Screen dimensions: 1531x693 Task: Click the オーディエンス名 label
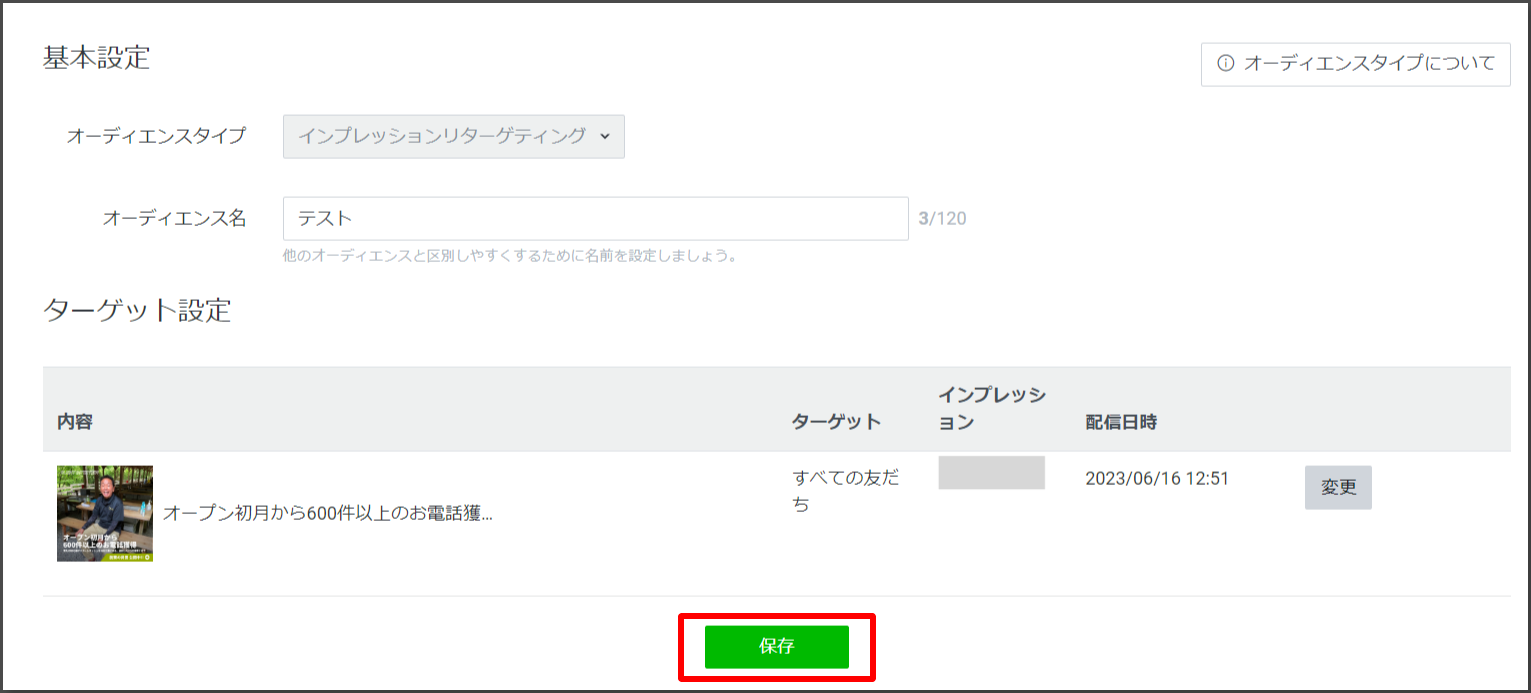pyautogui.click(x=174, y=218)
